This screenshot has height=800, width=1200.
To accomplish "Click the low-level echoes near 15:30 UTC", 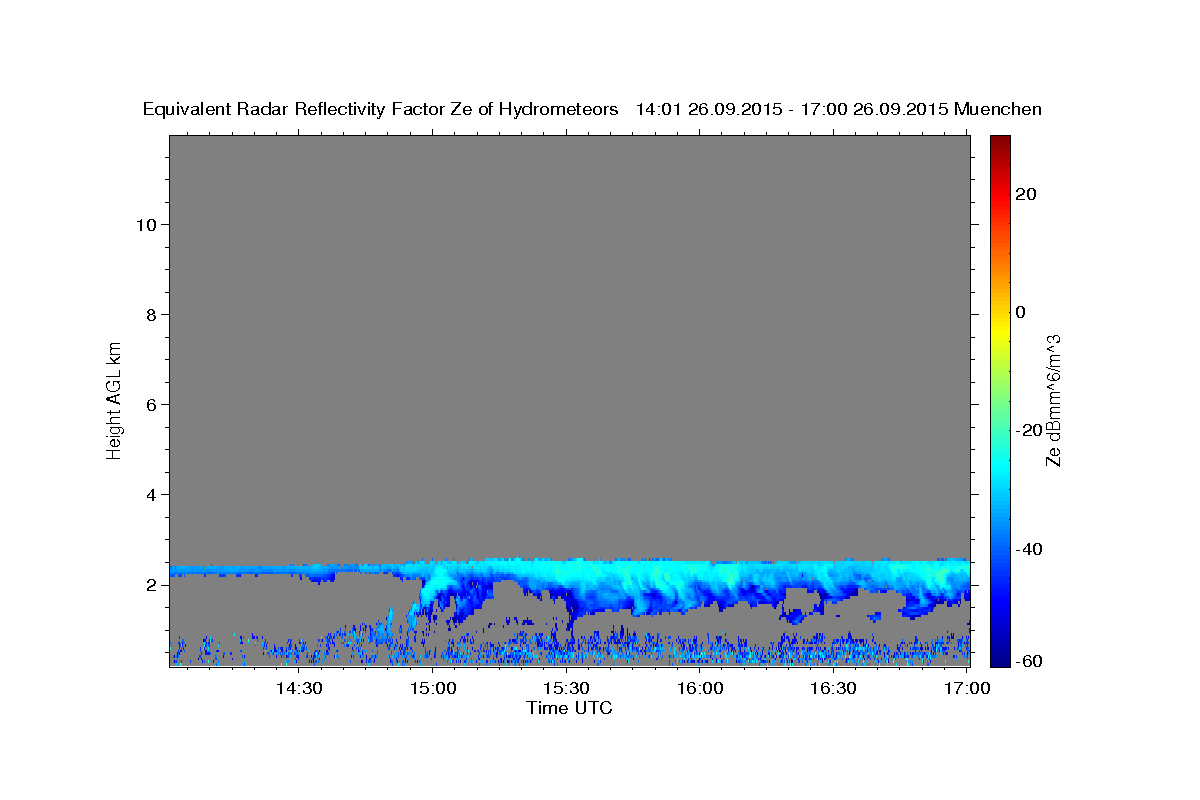I will pyautogui.click(x=566, y=648).
